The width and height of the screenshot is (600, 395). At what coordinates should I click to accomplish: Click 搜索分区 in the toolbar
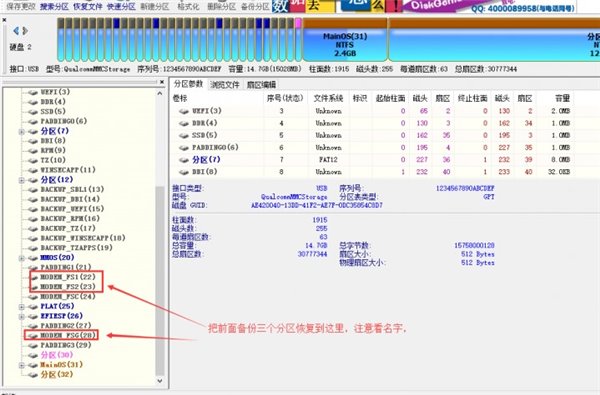coord(54,7)
